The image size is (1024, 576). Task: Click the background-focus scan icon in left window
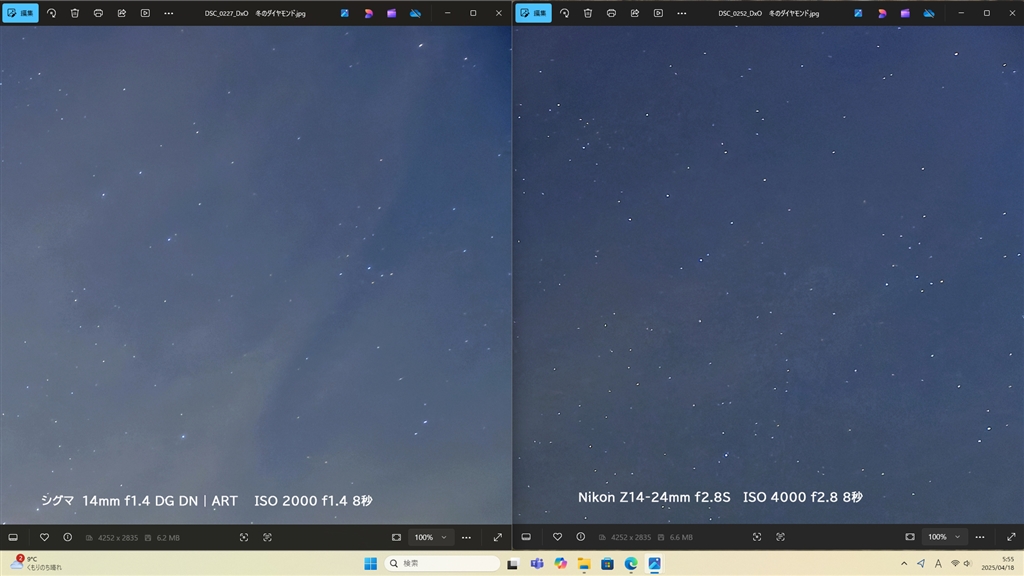click(244, 537)
